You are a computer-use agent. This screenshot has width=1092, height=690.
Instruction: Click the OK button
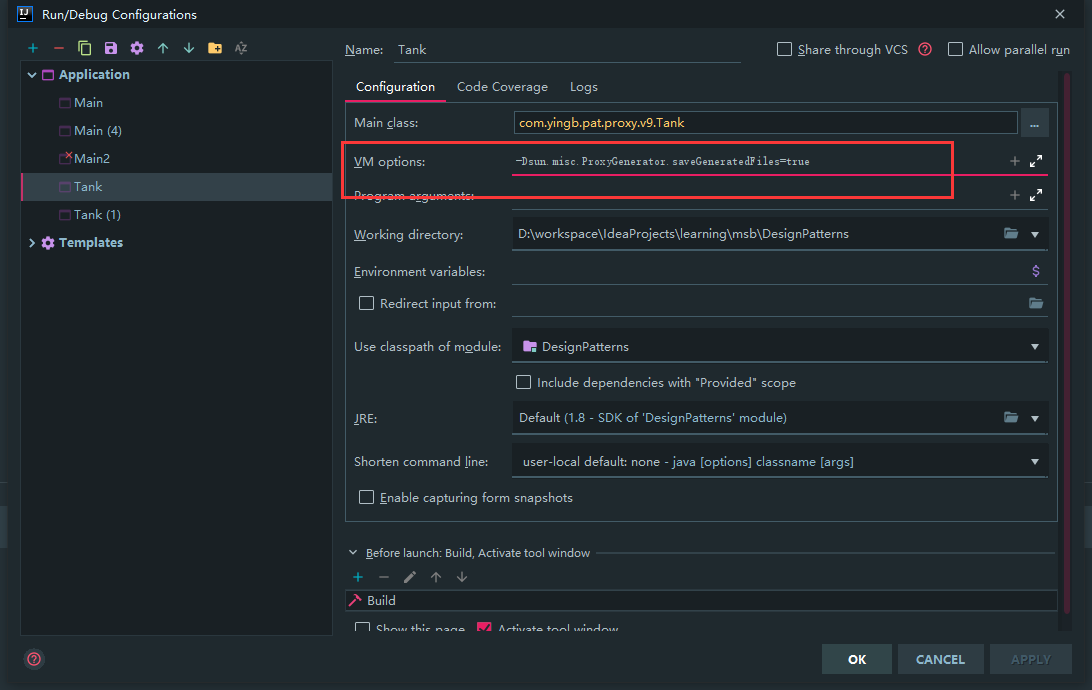[857, 659]
